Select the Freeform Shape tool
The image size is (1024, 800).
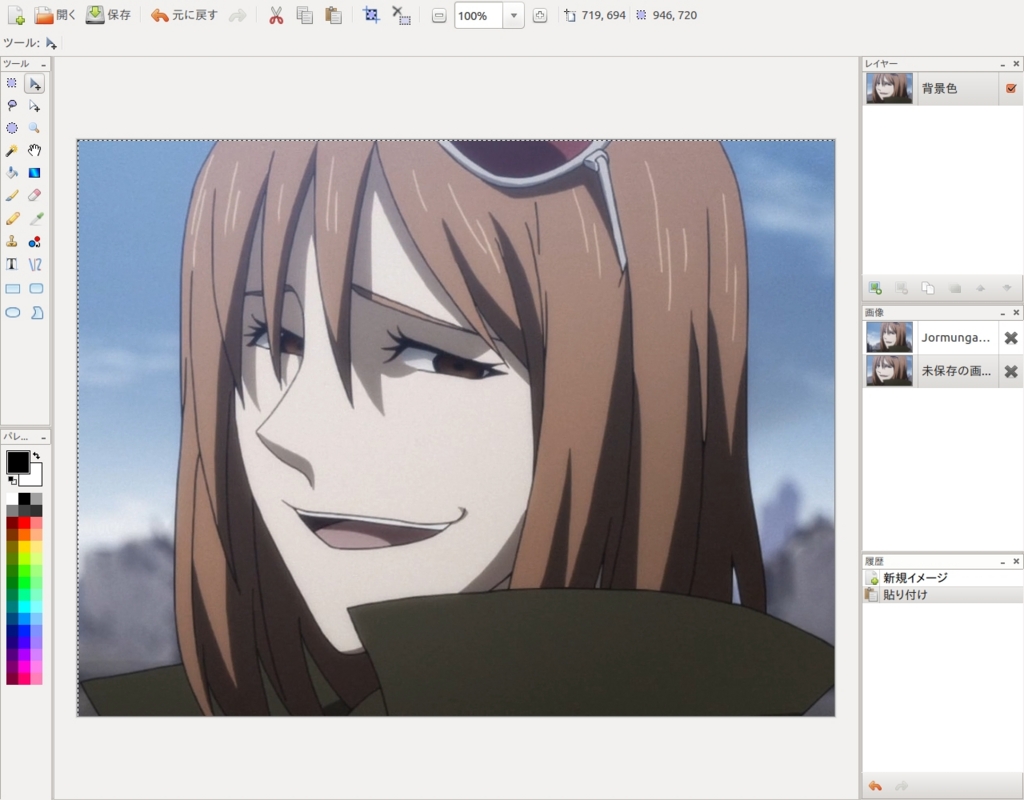click(37, 313)
